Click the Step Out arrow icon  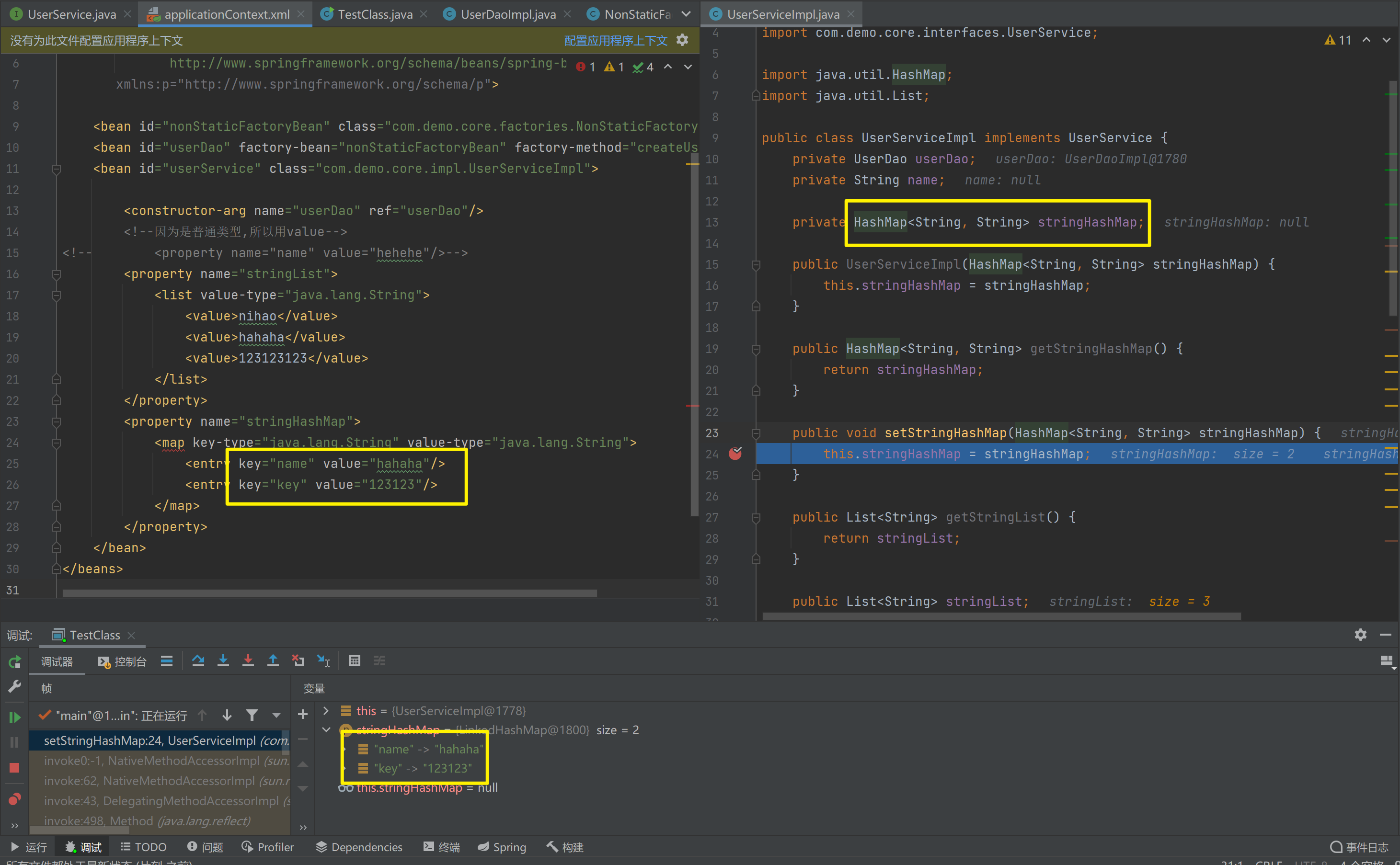click(273, 661)
